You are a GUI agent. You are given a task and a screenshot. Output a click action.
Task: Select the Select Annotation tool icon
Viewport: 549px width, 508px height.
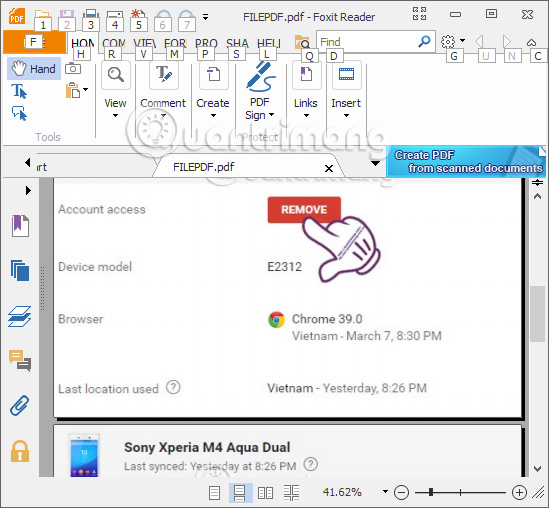click(19, 113)
